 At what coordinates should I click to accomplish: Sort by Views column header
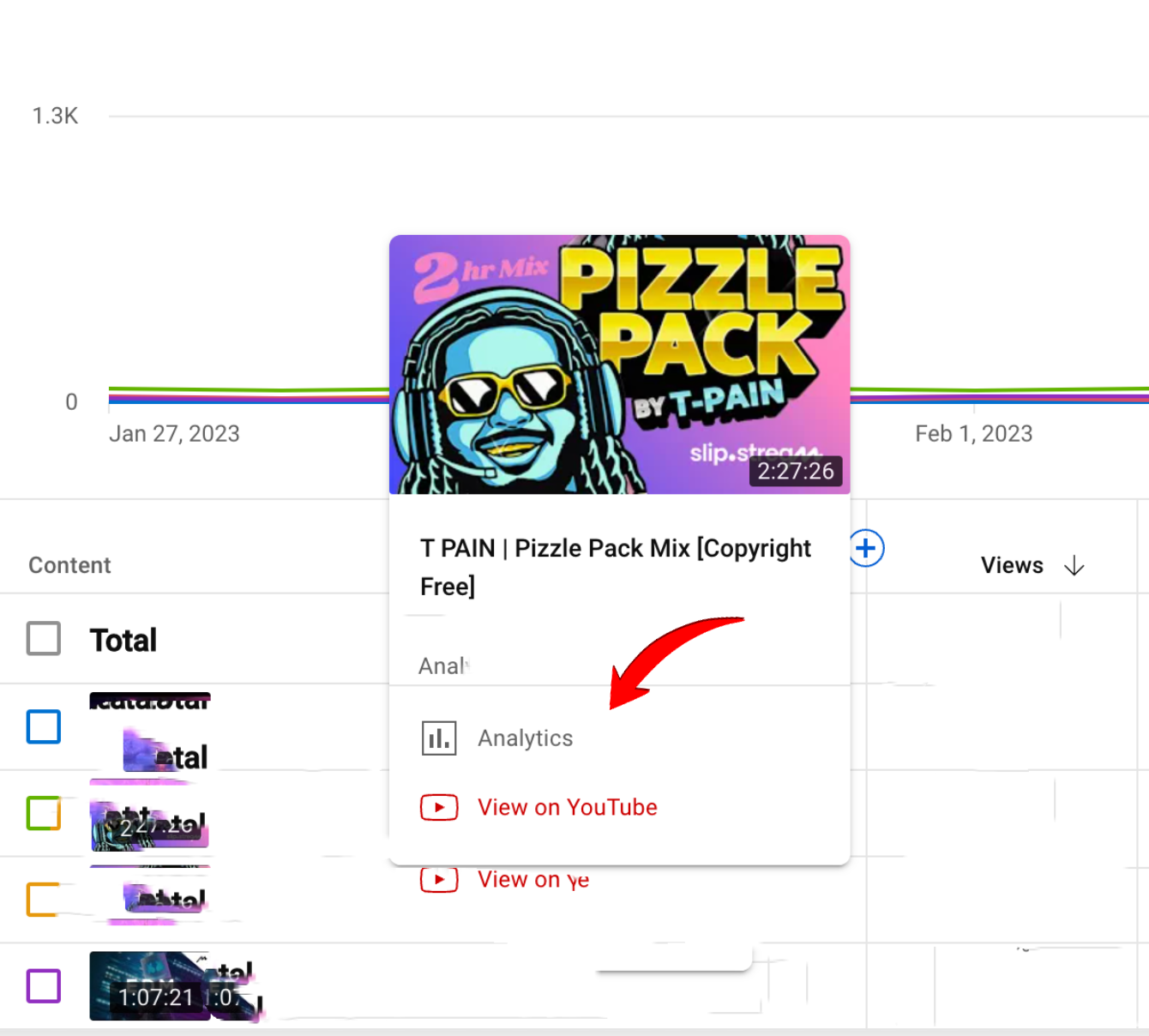(x=1012, y=565)
